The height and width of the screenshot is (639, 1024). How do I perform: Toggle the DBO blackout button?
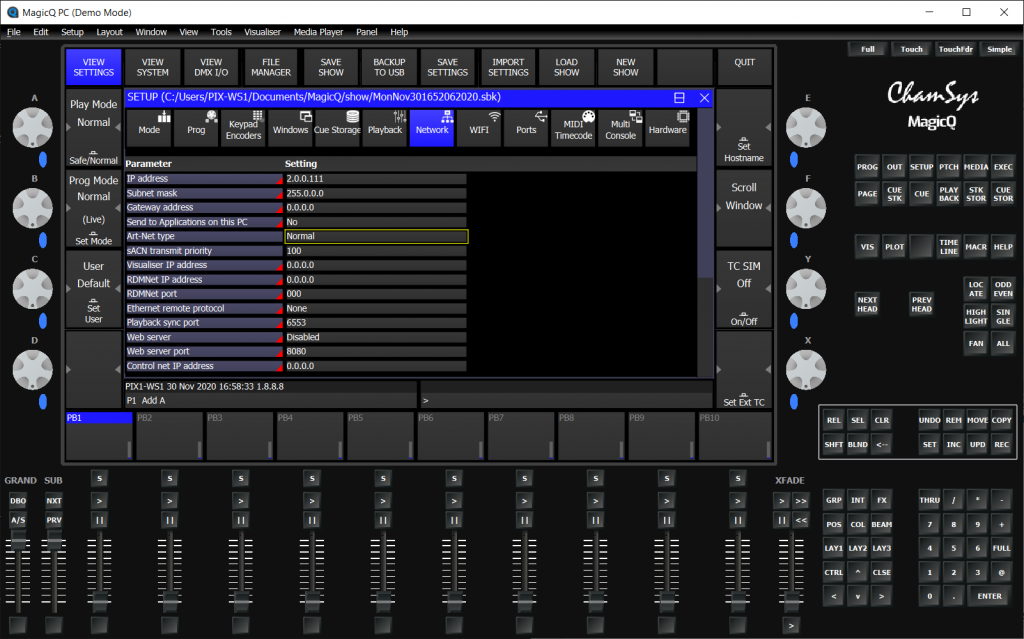pyautogui.click(x=18, y=500)
